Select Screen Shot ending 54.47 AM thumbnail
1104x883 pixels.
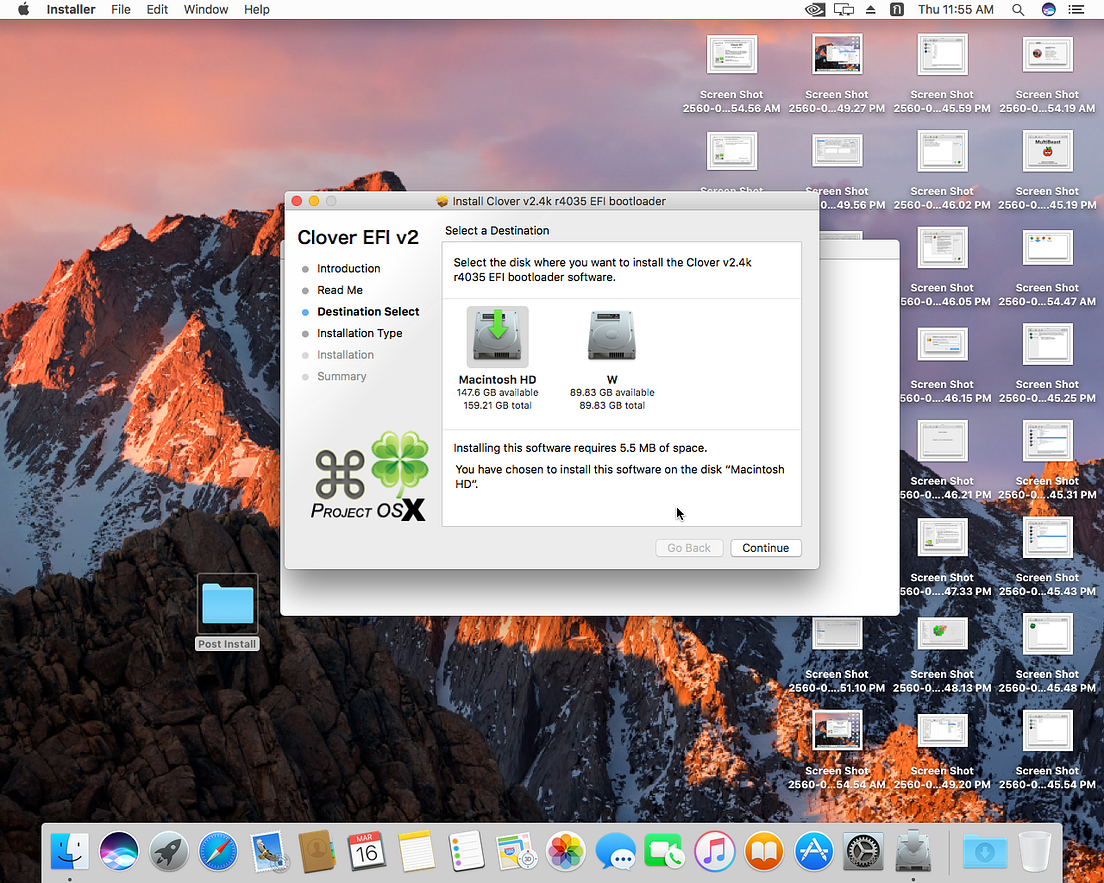coord(1048,247)
